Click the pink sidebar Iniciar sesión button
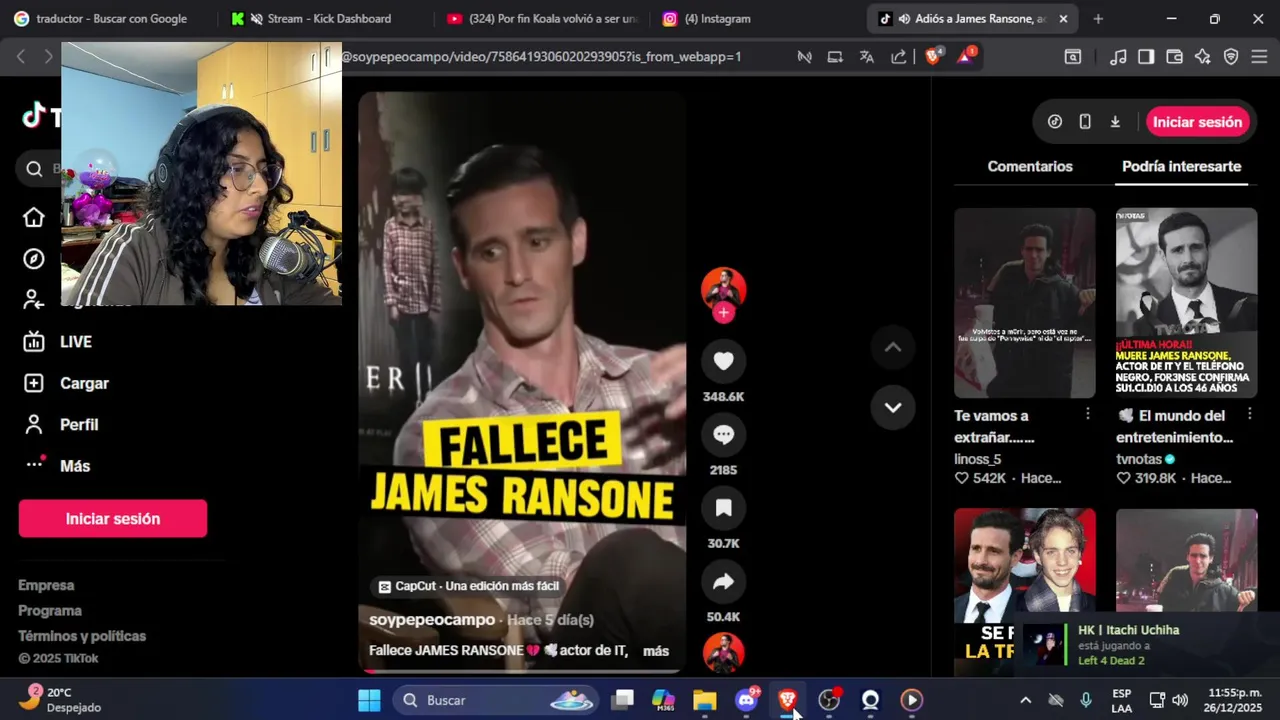The image size is (1280, 720). [113, 519]
